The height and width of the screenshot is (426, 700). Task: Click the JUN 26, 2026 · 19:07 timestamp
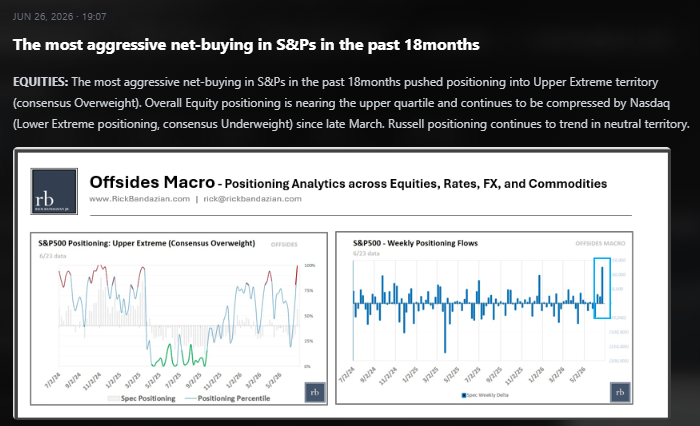click(59, 17)
